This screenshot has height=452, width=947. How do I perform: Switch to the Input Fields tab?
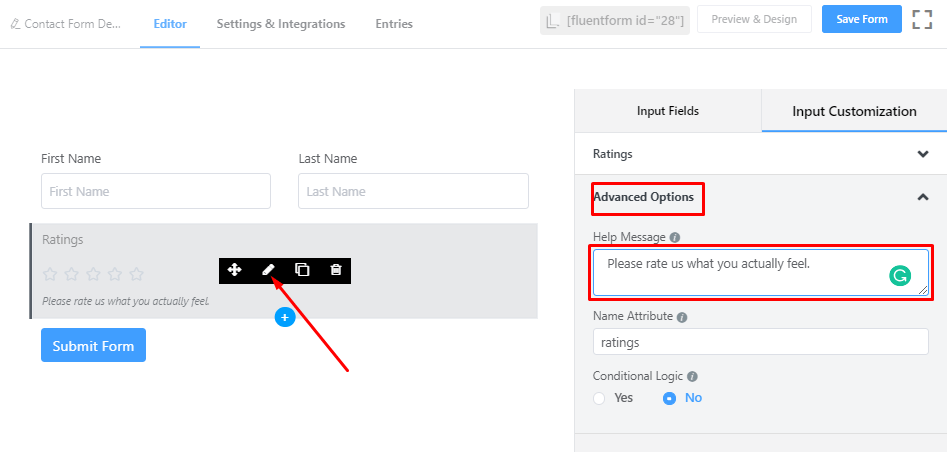click(667, 111)
